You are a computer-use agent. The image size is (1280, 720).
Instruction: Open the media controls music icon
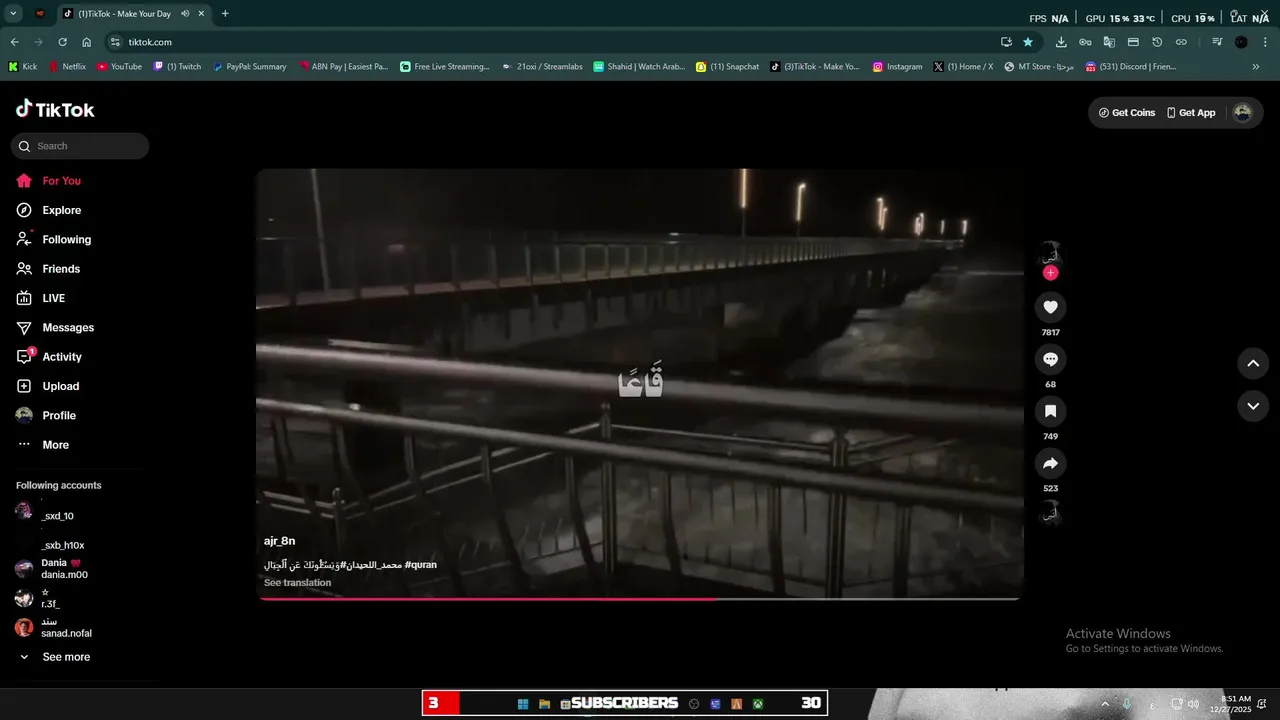(x=1217, y=42)
